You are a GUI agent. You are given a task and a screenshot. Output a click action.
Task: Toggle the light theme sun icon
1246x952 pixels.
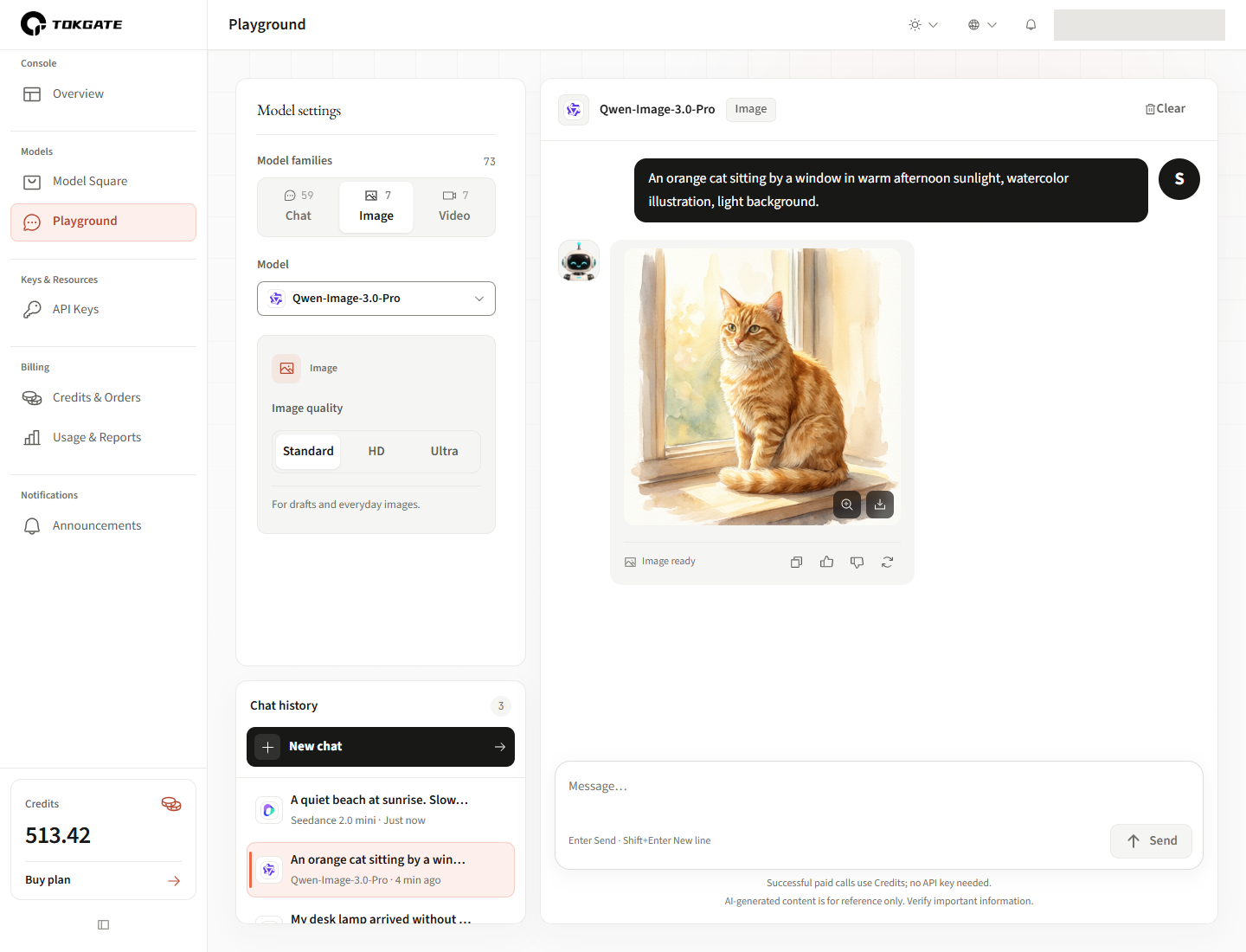pyautogui.click(x=923, y=25)
